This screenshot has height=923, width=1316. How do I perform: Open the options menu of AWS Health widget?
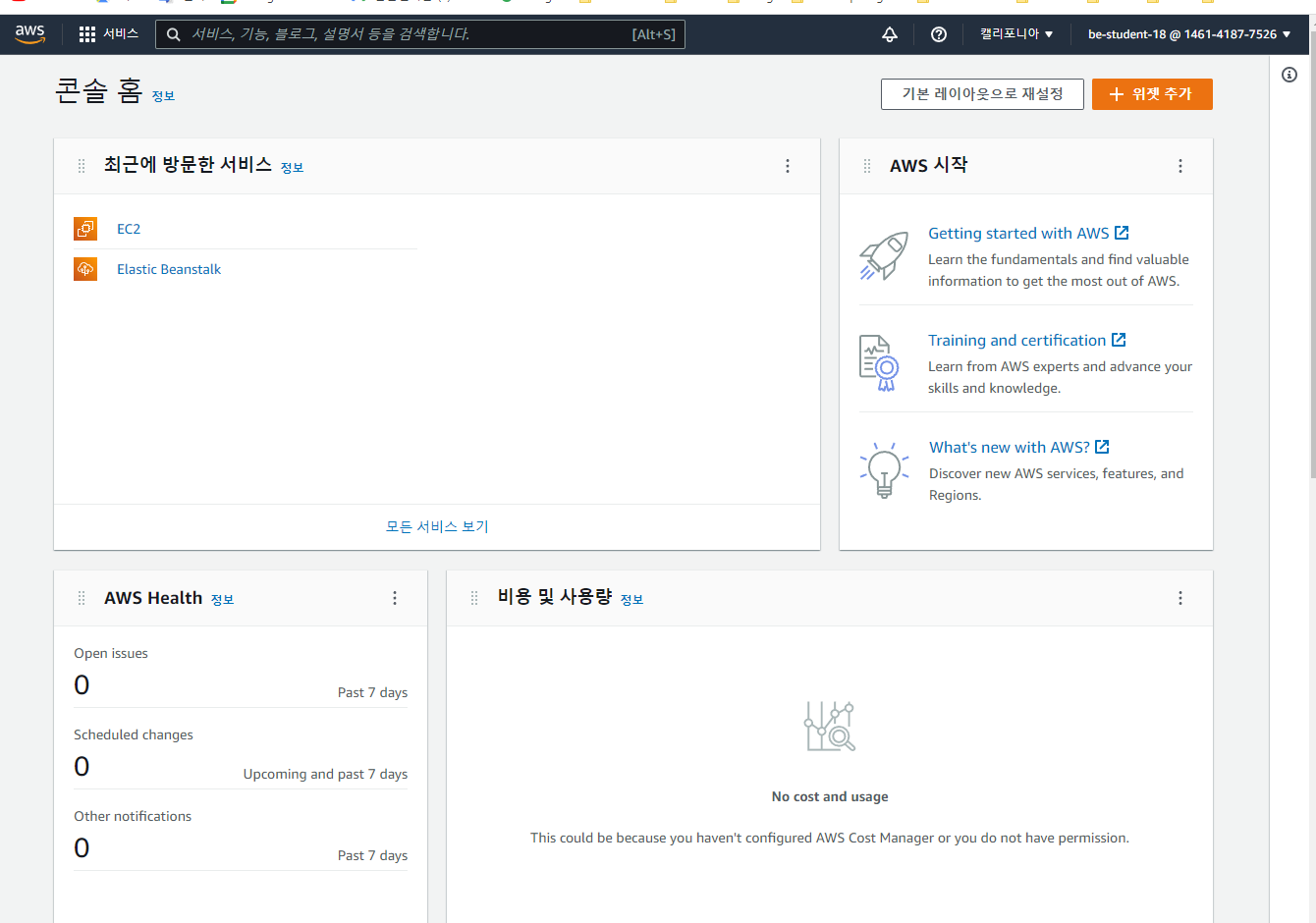coord(395,598)
